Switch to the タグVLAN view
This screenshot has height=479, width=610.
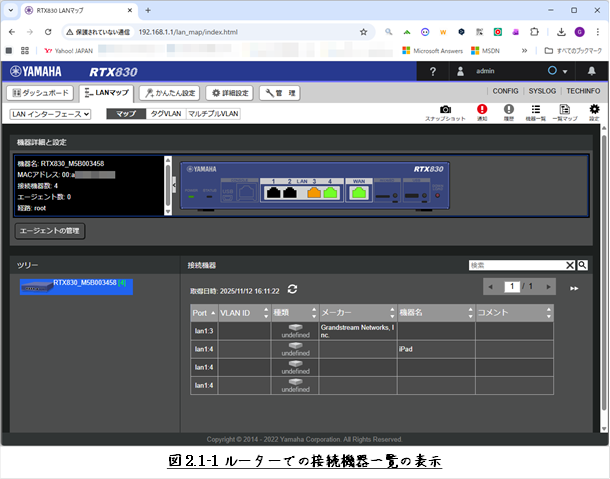pyautogui.click(x=165, y=114)
